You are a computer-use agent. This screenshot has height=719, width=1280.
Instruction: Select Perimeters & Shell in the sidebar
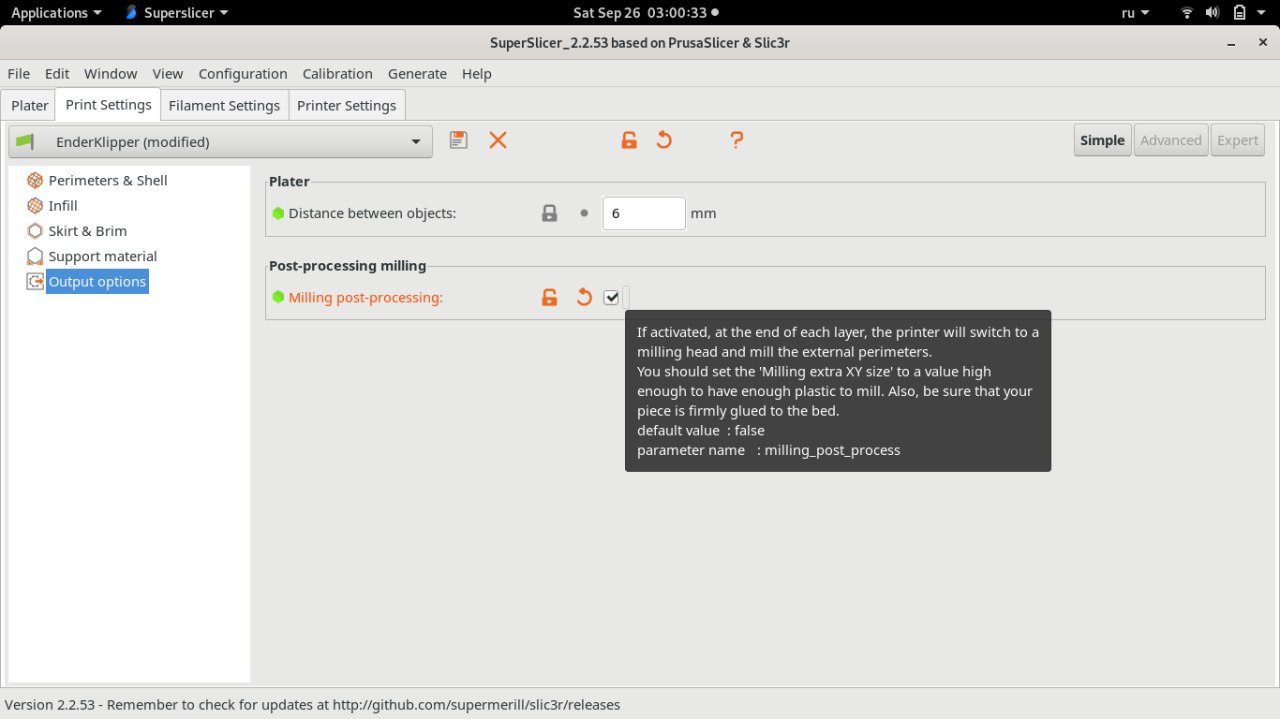click(108, 180)
